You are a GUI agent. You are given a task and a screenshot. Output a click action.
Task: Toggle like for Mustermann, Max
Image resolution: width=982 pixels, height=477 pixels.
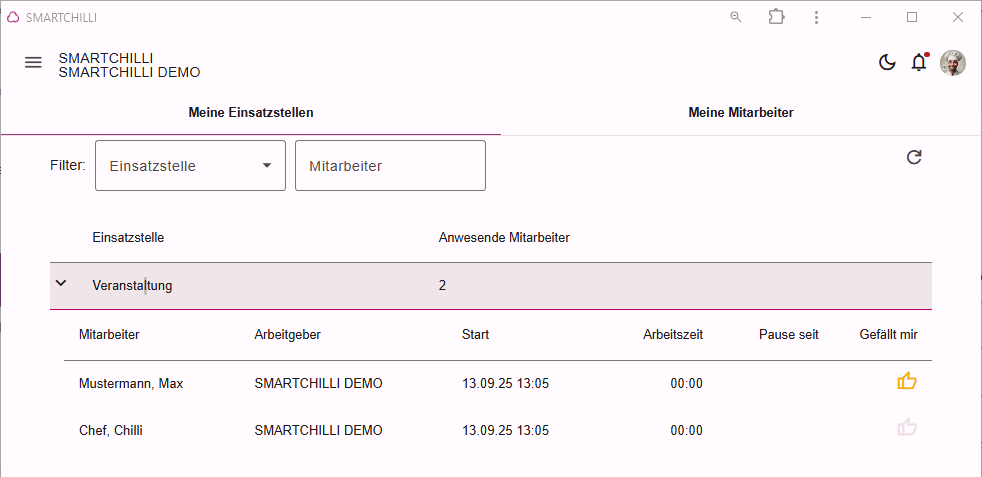pyautogui.click(x=907, y=381)
